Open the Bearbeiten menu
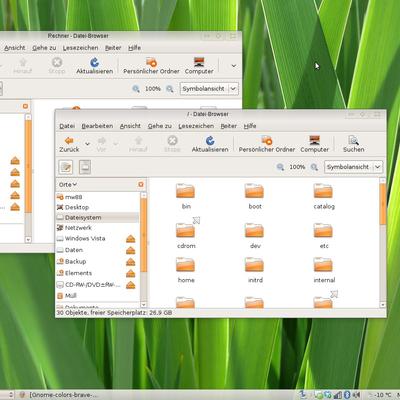400x400 pixels. (97, 126)
